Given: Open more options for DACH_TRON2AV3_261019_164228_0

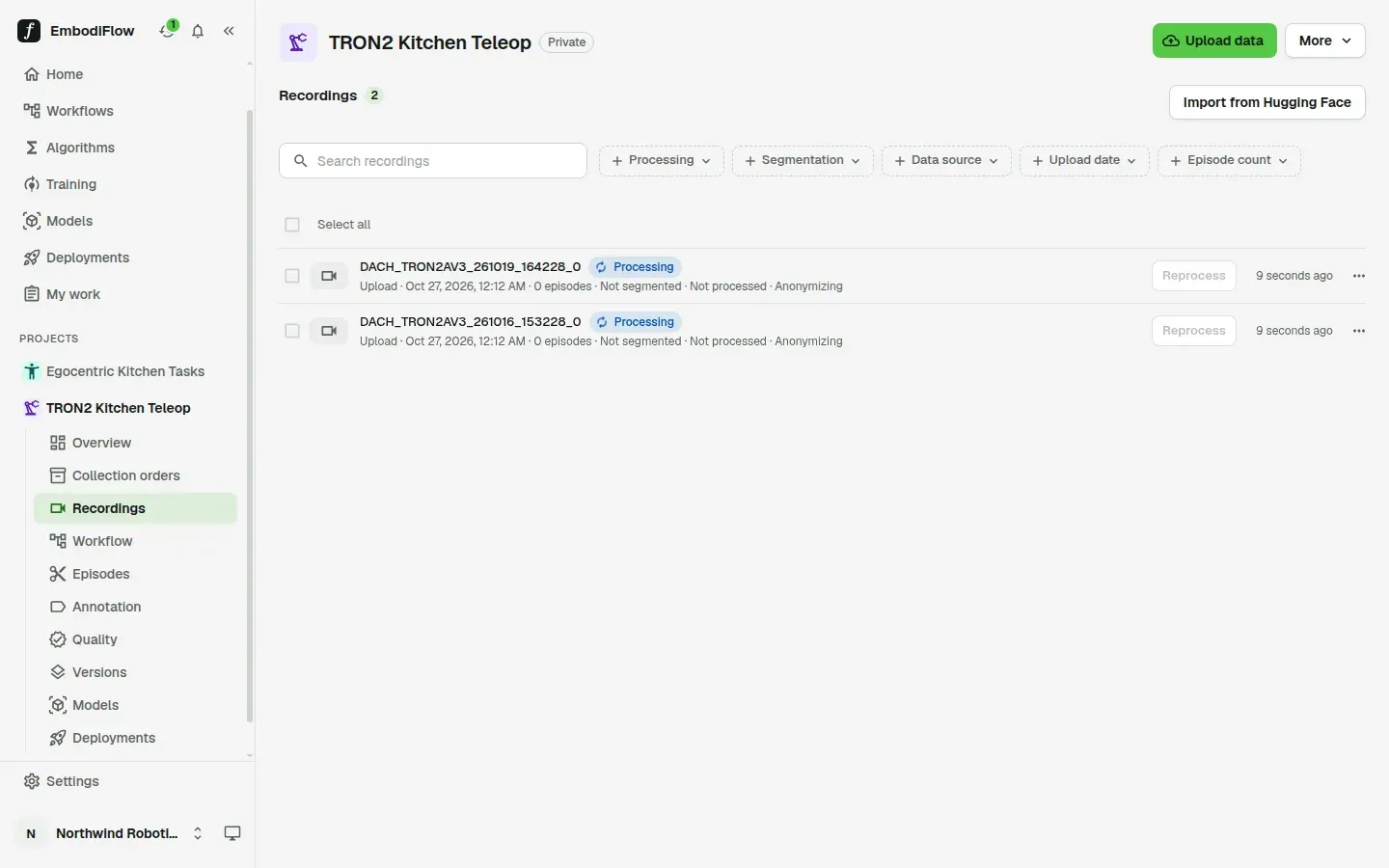Looking at the screenshot, I should coord(1359,276).
